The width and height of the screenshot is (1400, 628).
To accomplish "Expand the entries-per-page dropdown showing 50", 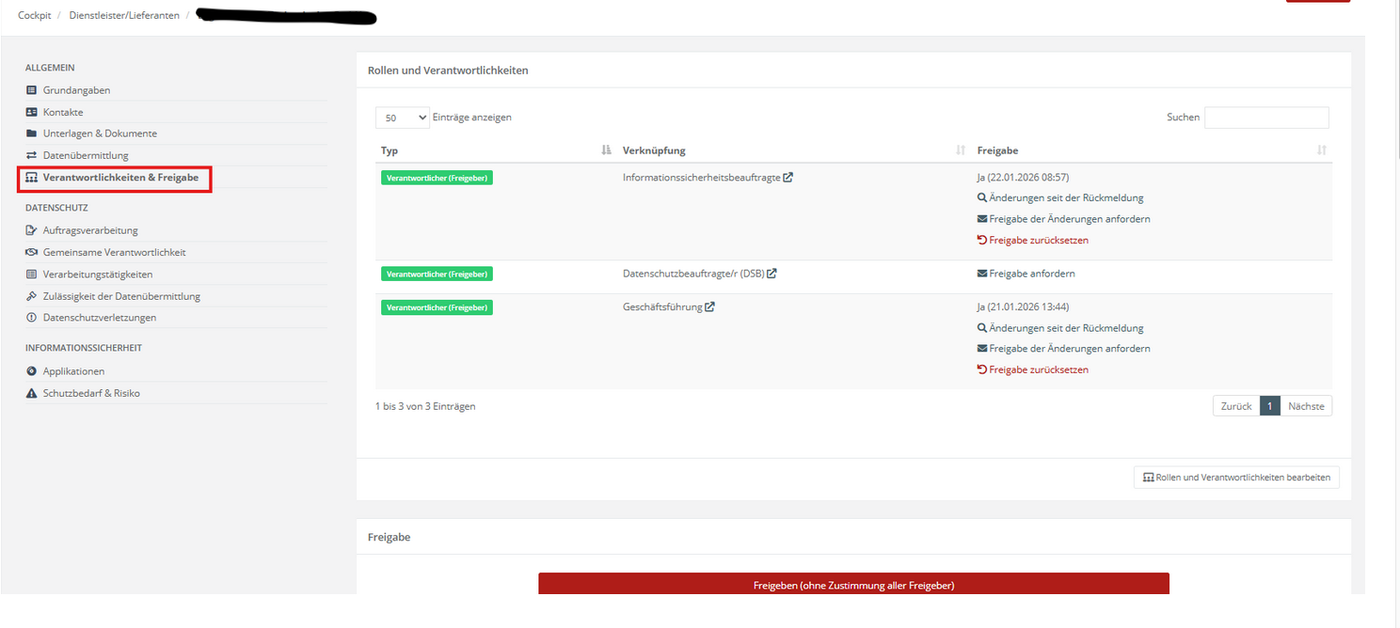I will click(403, 117).
